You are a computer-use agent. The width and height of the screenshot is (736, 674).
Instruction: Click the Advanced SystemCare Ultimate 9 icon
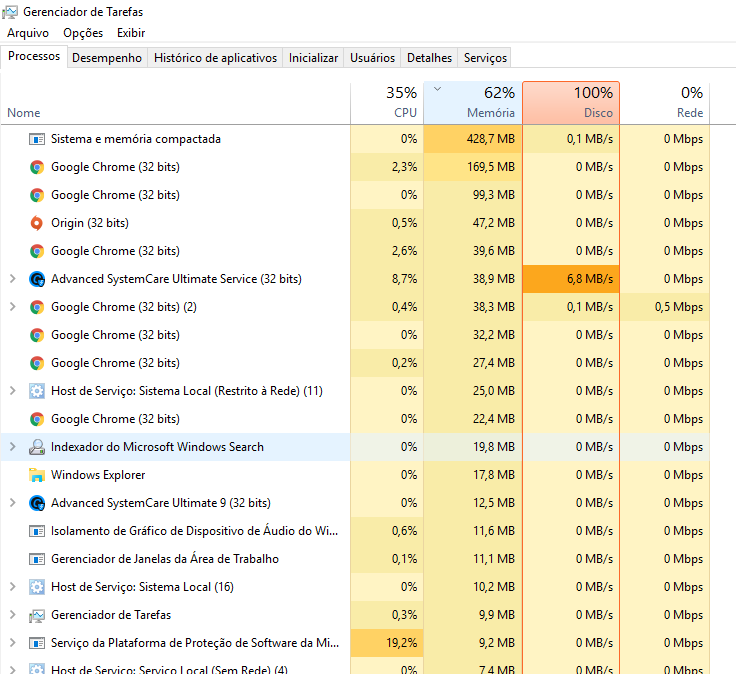pyautogui.click(x=37, y=503)
